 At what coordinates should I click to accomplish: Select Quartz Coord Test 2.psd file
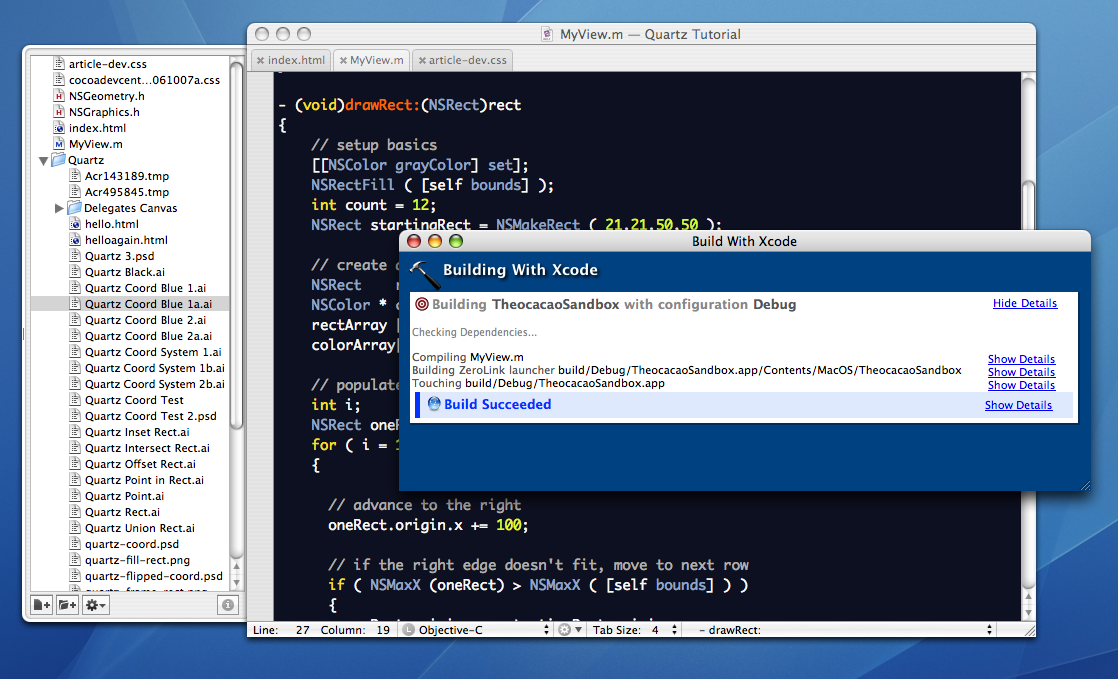pos(150,416)
